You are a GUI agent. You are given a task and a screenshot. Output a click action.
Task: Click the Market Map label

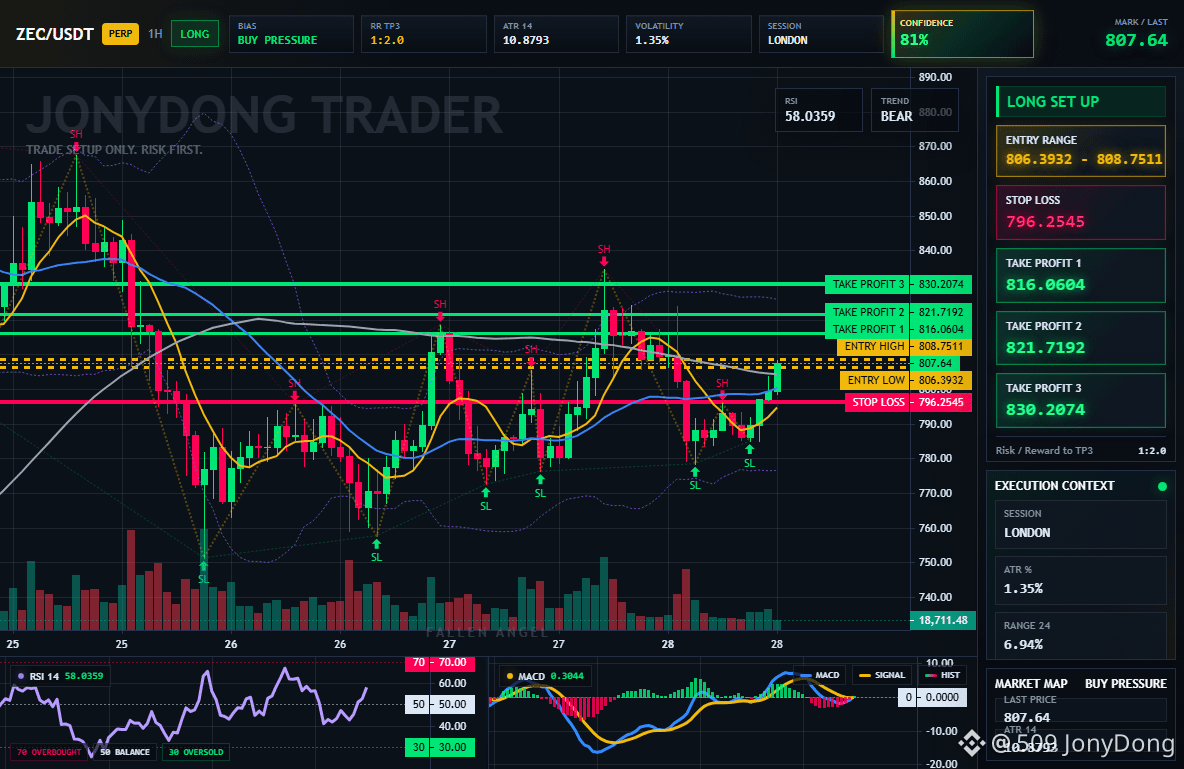pos(1031,684)
